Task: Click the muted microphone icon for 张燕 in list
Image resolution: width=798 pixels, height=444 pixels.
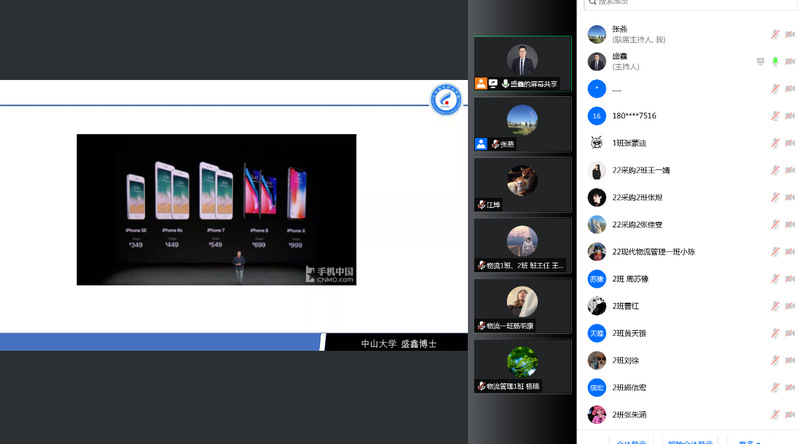Action: pyautogui.click(x=775, y=34)
